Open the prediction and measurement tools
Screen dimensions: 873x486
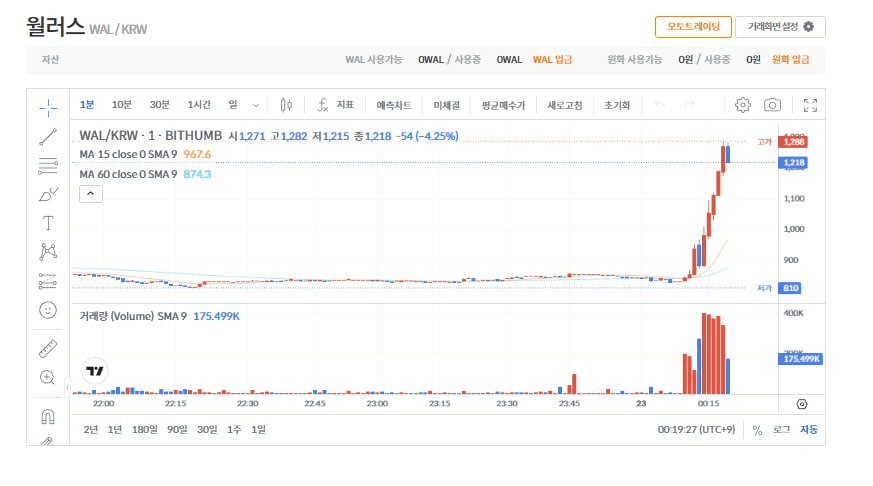click(x=48, y=281)
